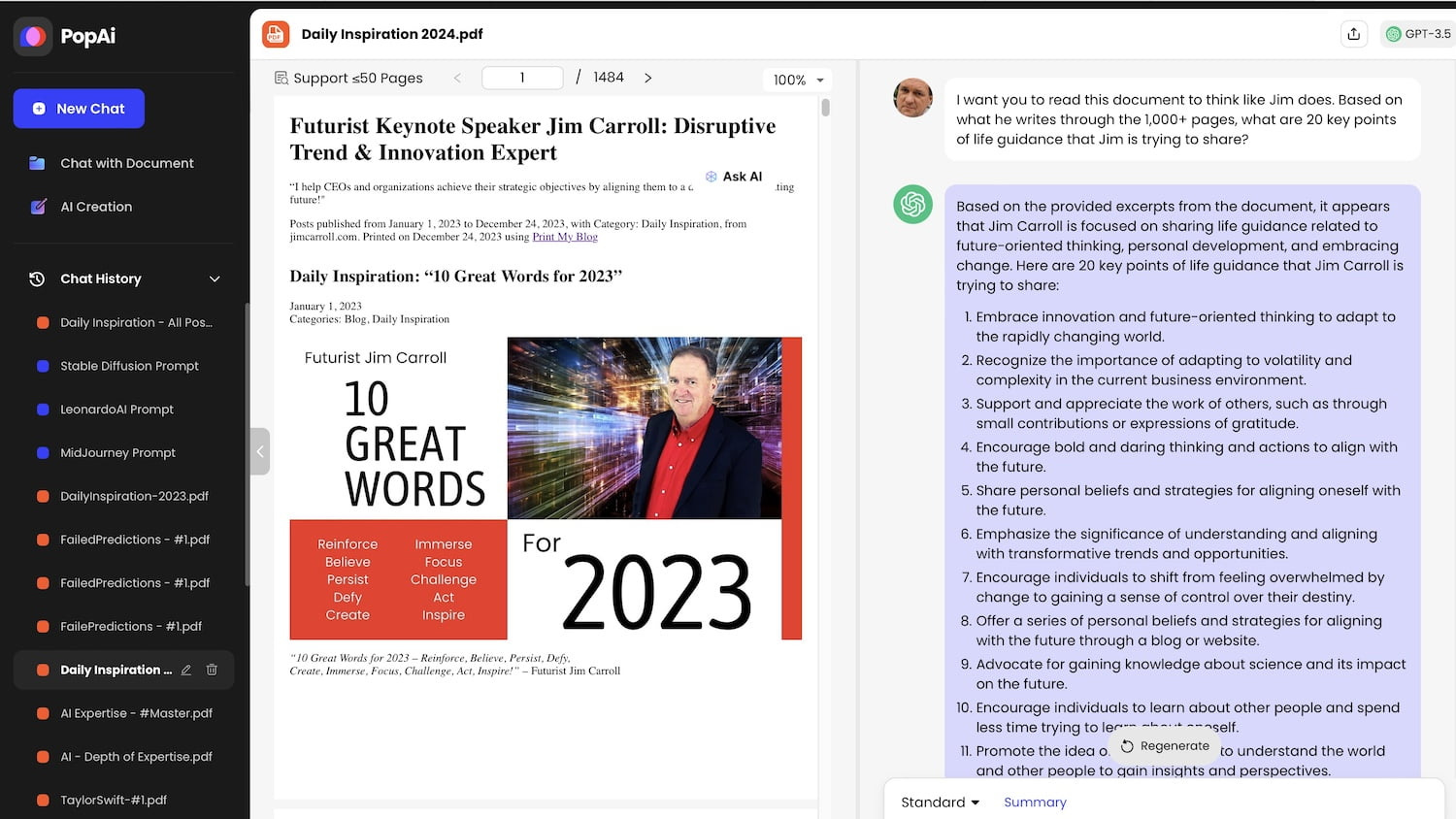Click the plus icon on New Chat
Screen dimensions: 1456x819
(x=39, y=109)
